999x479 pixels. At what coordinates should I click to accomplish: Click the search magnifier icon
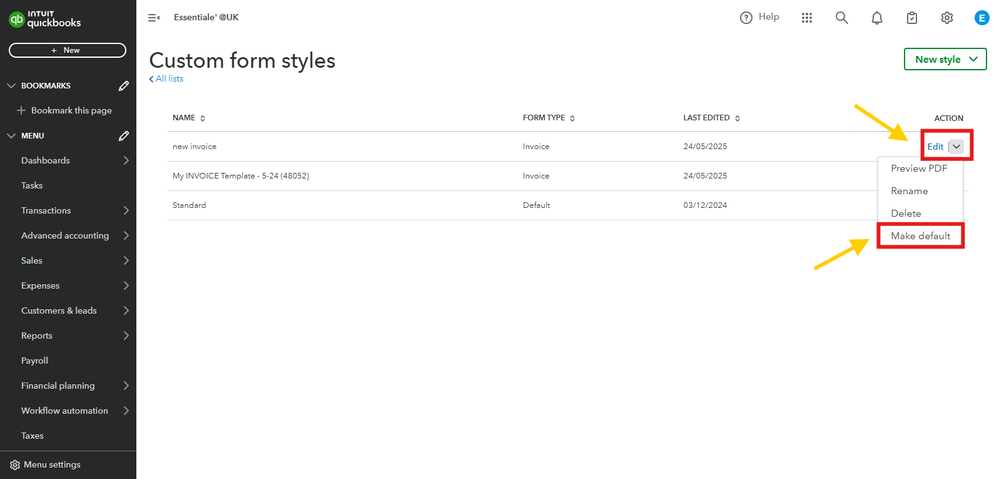842,18
